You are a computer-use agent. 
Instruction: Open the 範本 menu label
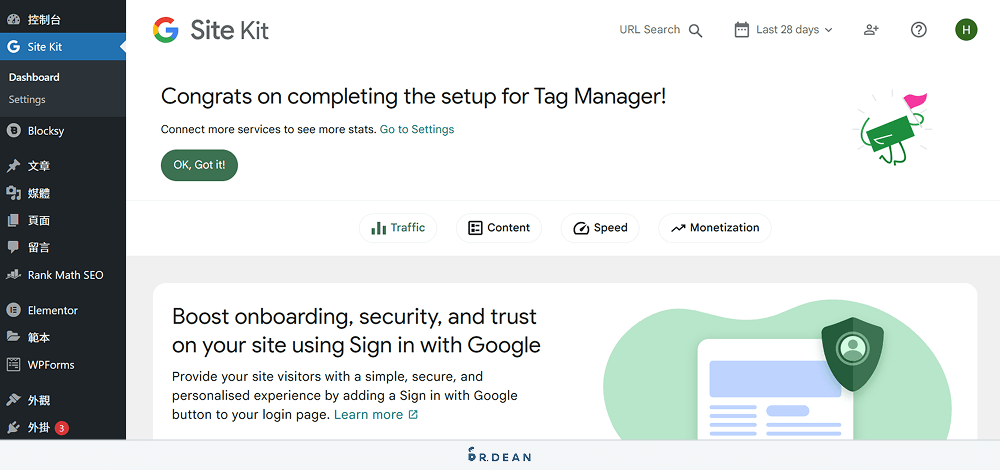39,337
